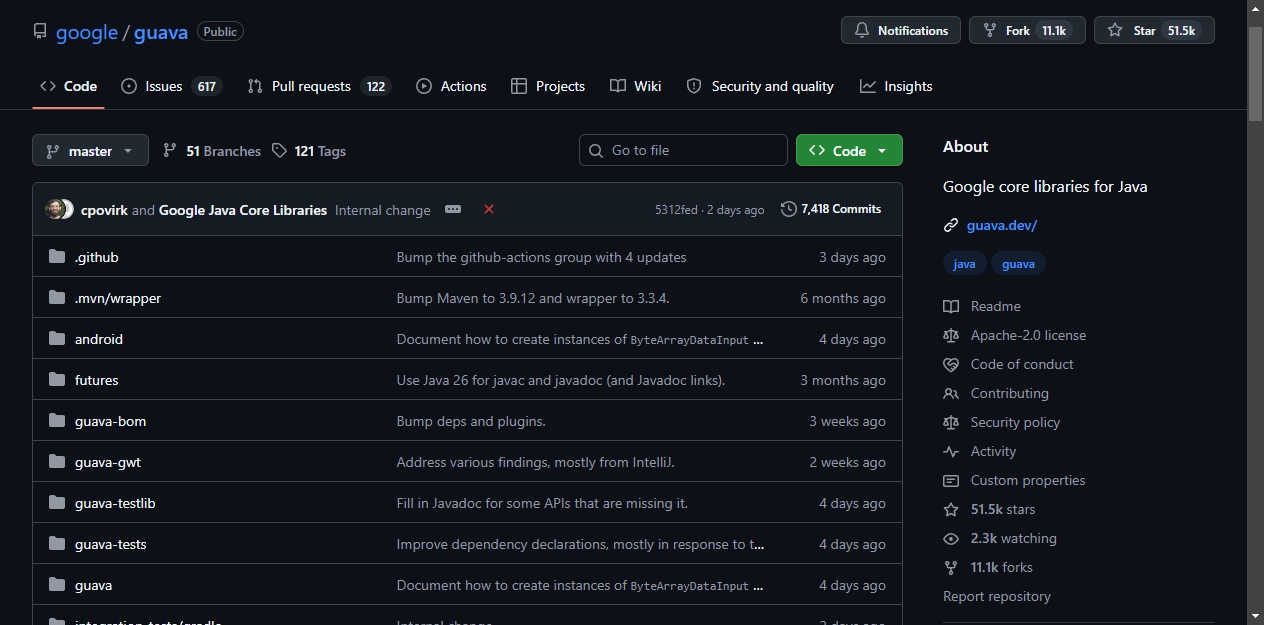
Task: Open 'Use Java 26 for javac' commit message
Action: click(561, 380)
